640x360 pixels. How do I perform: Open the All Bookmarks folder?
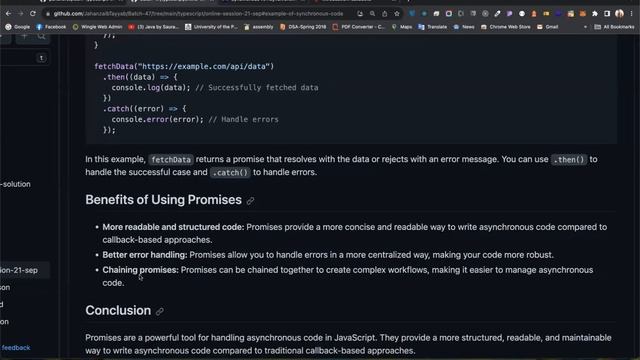click(x=614, y=27)
